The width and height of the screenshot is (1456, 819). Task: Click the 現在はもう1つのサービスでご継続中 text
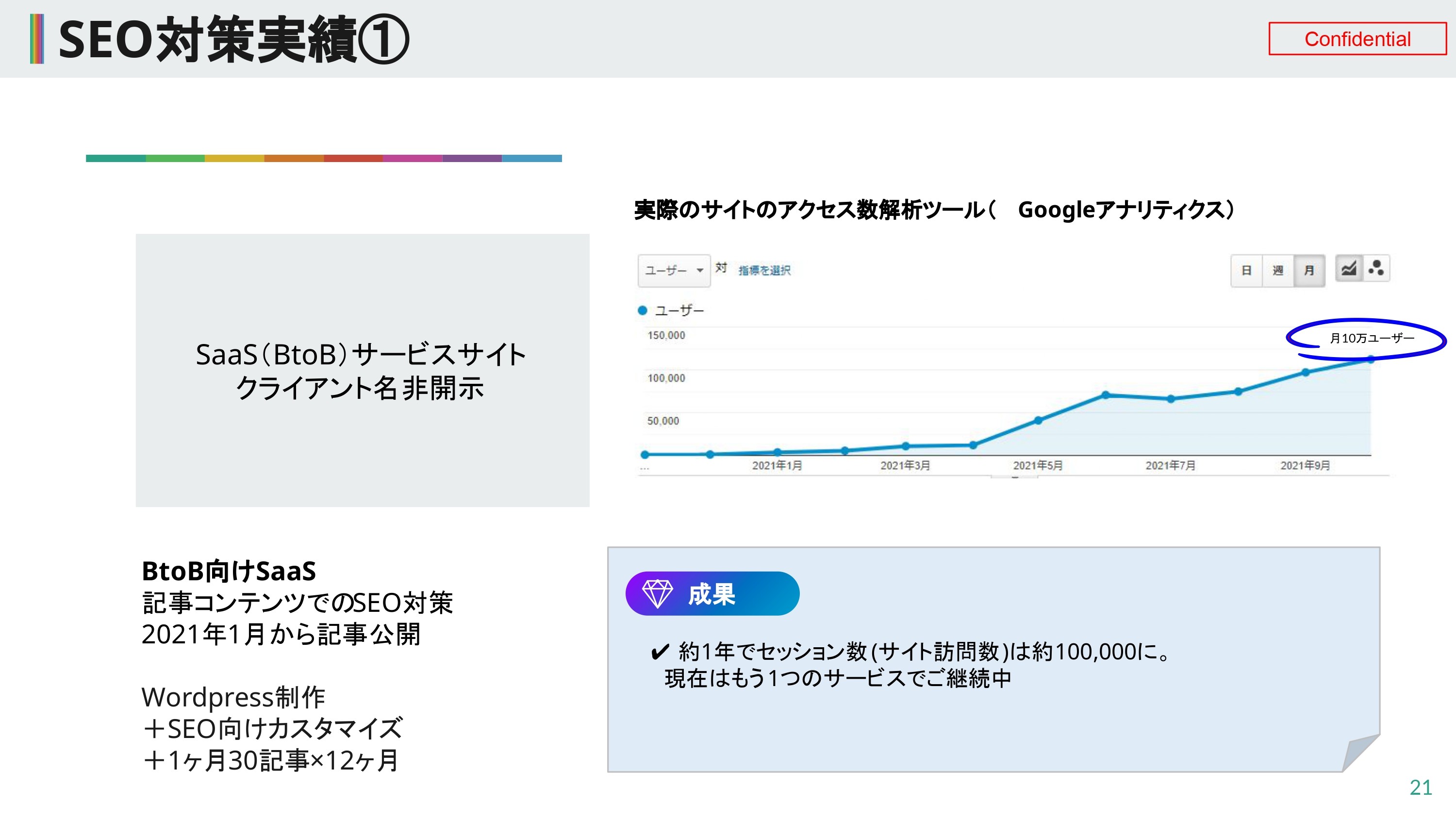(x=838, y=678)
